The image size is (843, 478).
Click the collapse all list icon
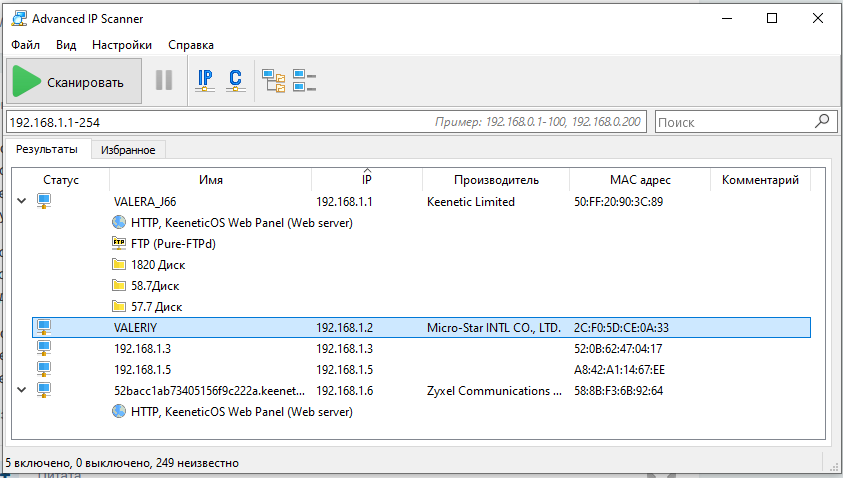tap(304, 81)
